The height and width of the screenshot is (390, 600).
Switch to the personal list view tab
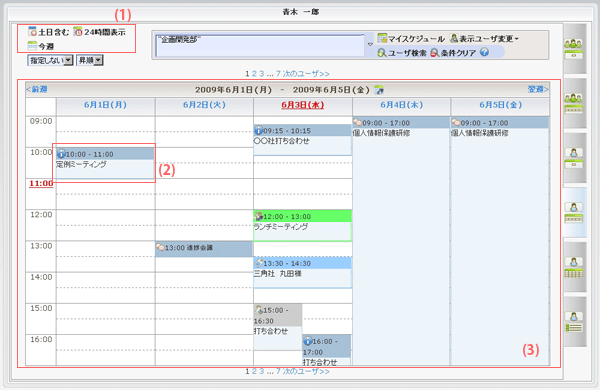point(574,322)
